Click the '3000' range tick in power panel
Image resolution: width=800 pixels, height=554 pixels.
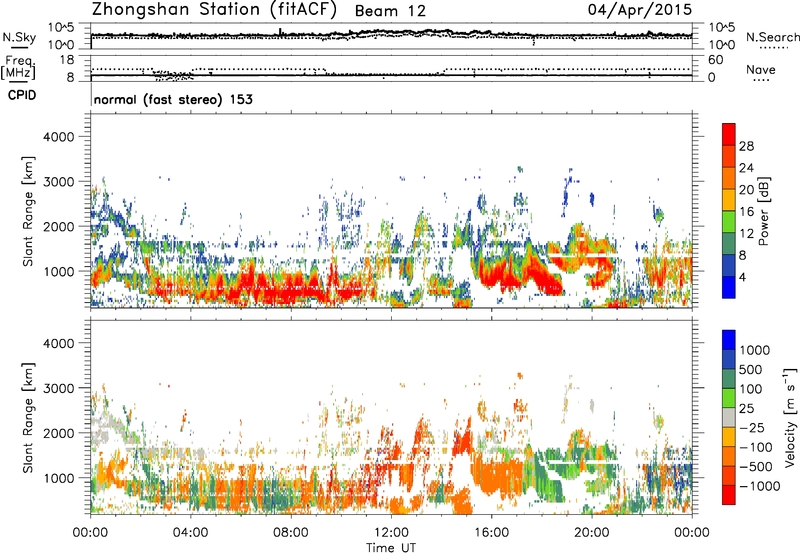coord(59,182)
